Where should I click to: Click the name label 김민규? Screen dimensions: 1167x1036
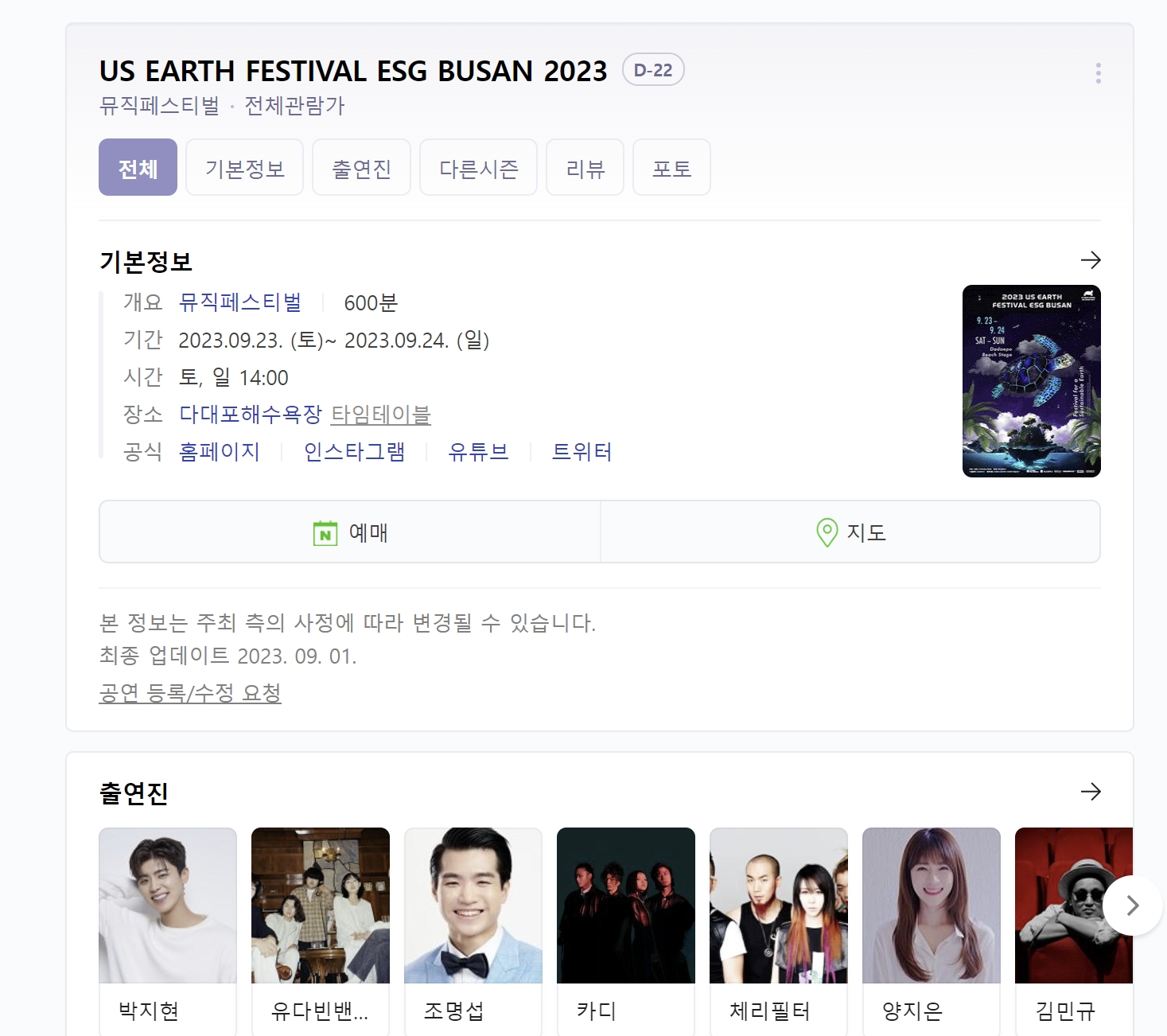point(1065,1011)
